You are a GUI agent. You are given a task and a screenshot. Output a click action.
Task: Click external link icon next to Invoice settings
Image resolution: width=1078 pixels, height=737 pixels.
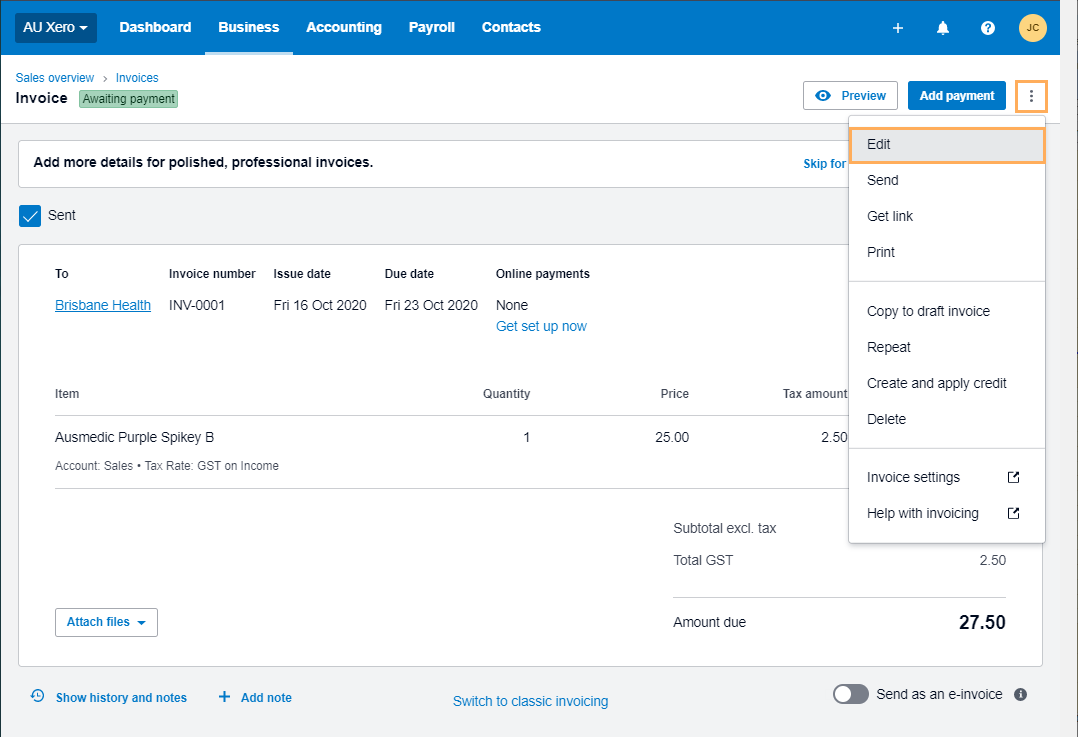pos(1013,477)
